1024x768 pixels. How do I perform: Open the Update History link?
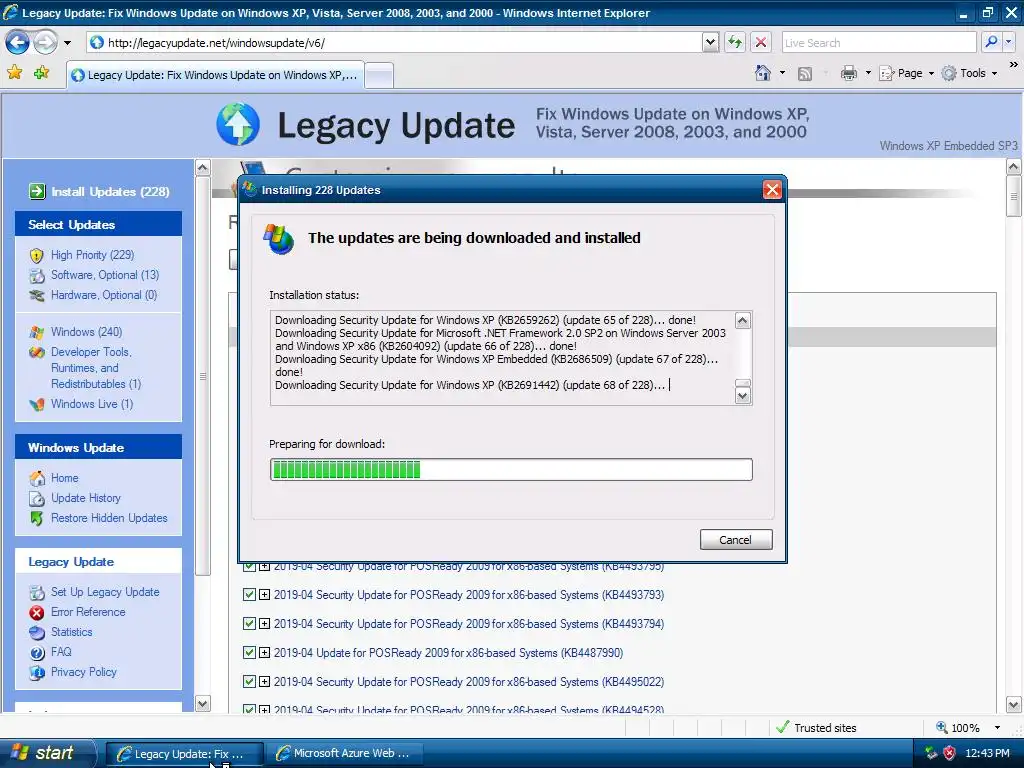[x=86, y=498]
